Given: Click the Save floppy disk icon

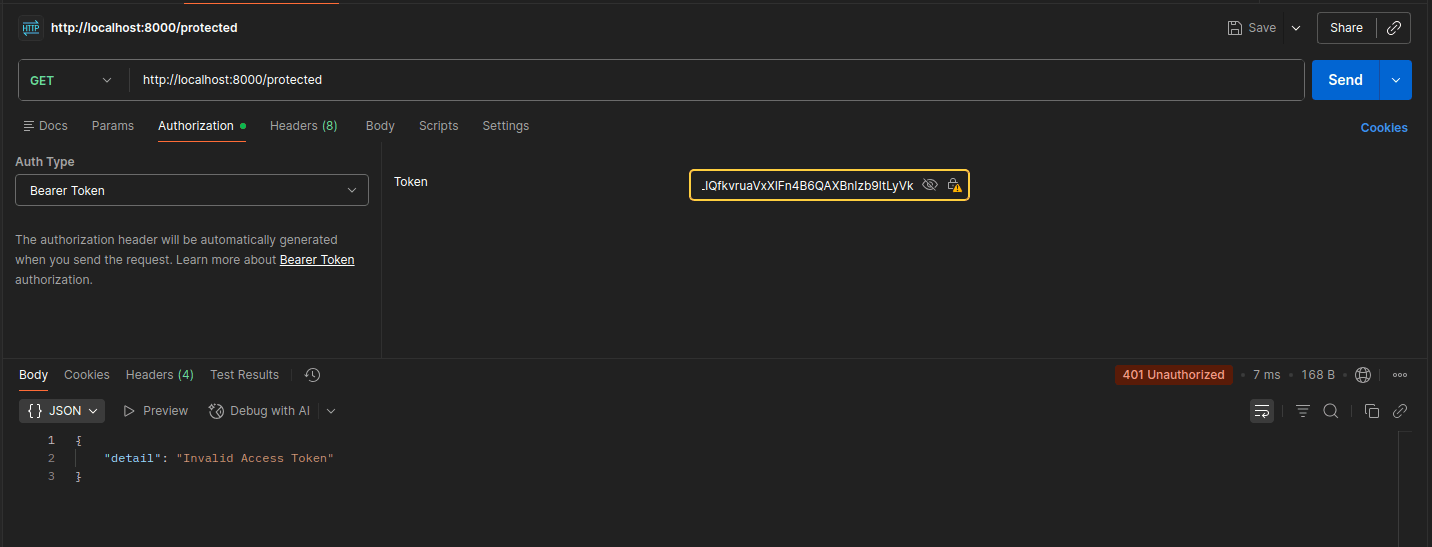Looking at the screenshot, I should tap(1235, 28).
